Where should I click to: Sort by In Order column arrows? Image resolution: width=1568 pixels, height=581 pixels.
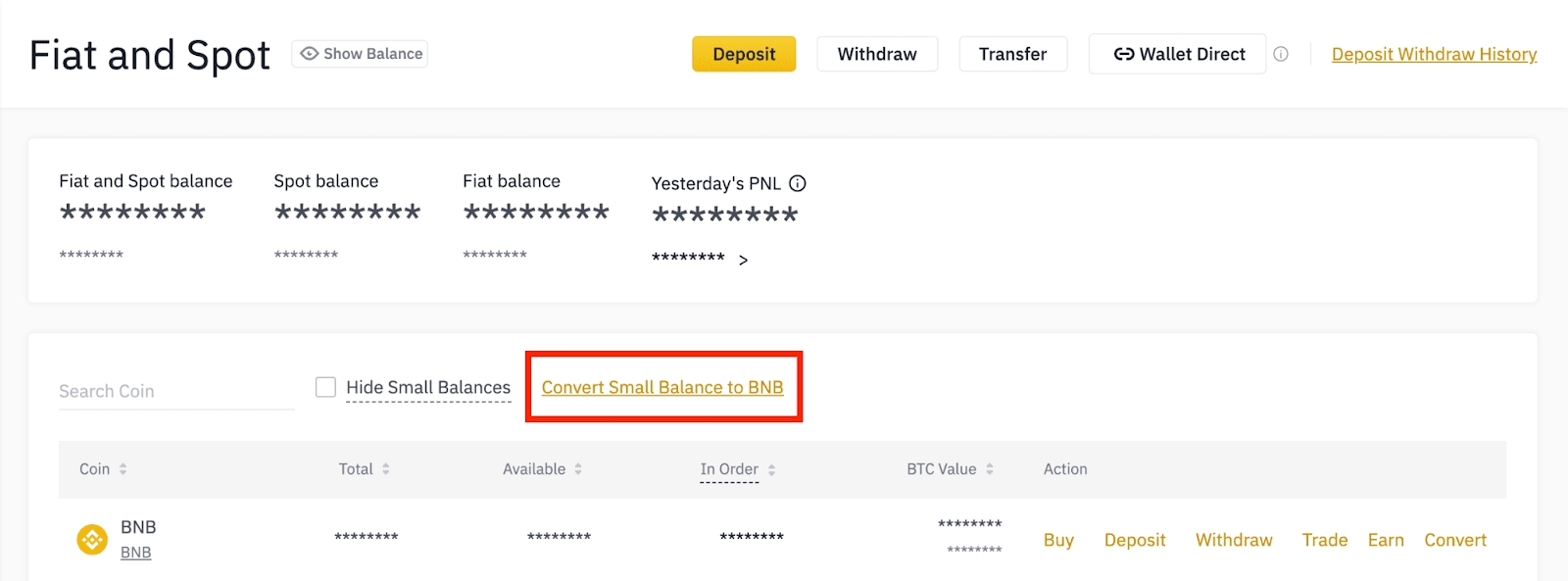[x=772, y=470]
